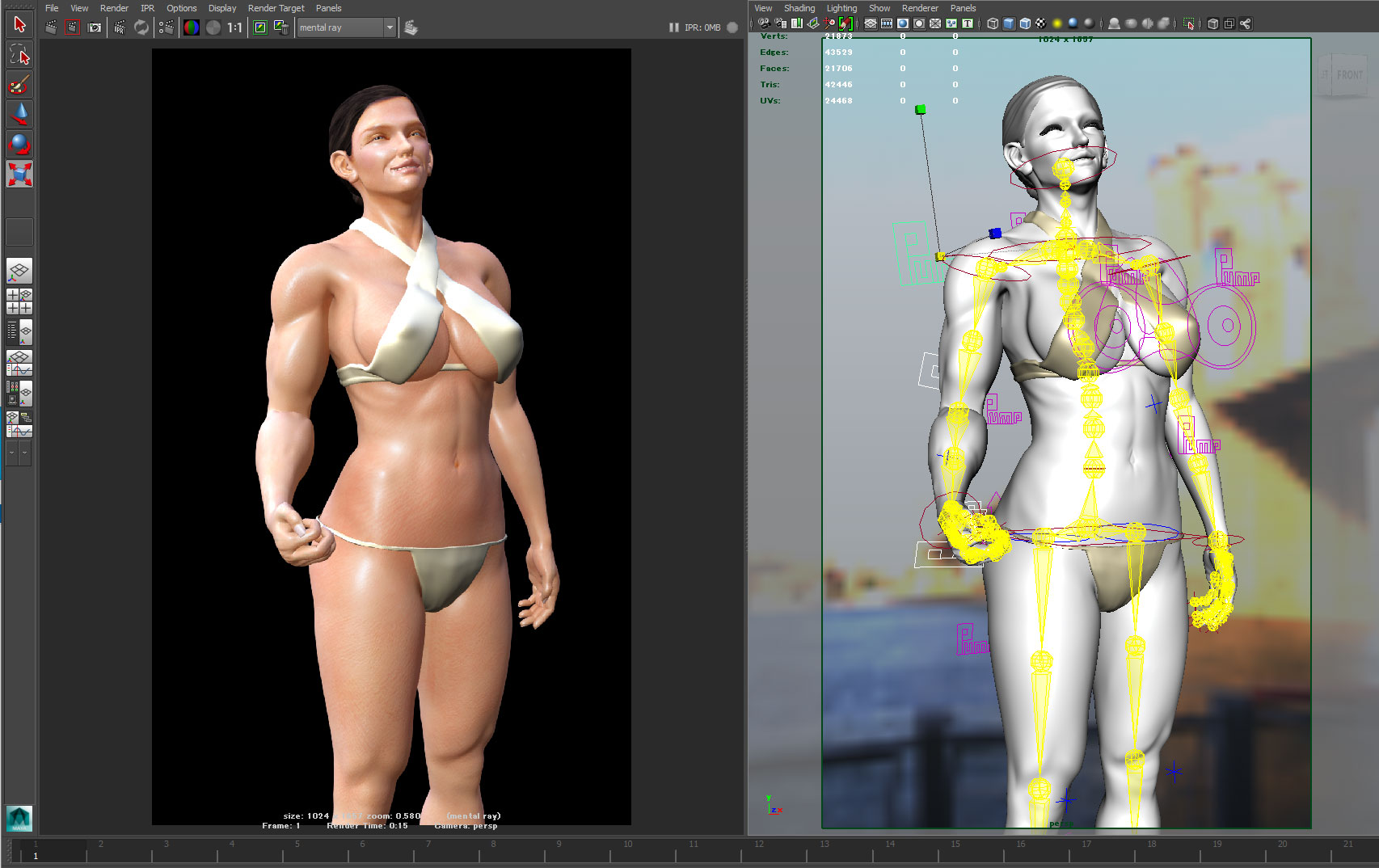Click frame 15 on the timeline
The height and width of the screenshot is (868, 1379).
tap(955, 844)
